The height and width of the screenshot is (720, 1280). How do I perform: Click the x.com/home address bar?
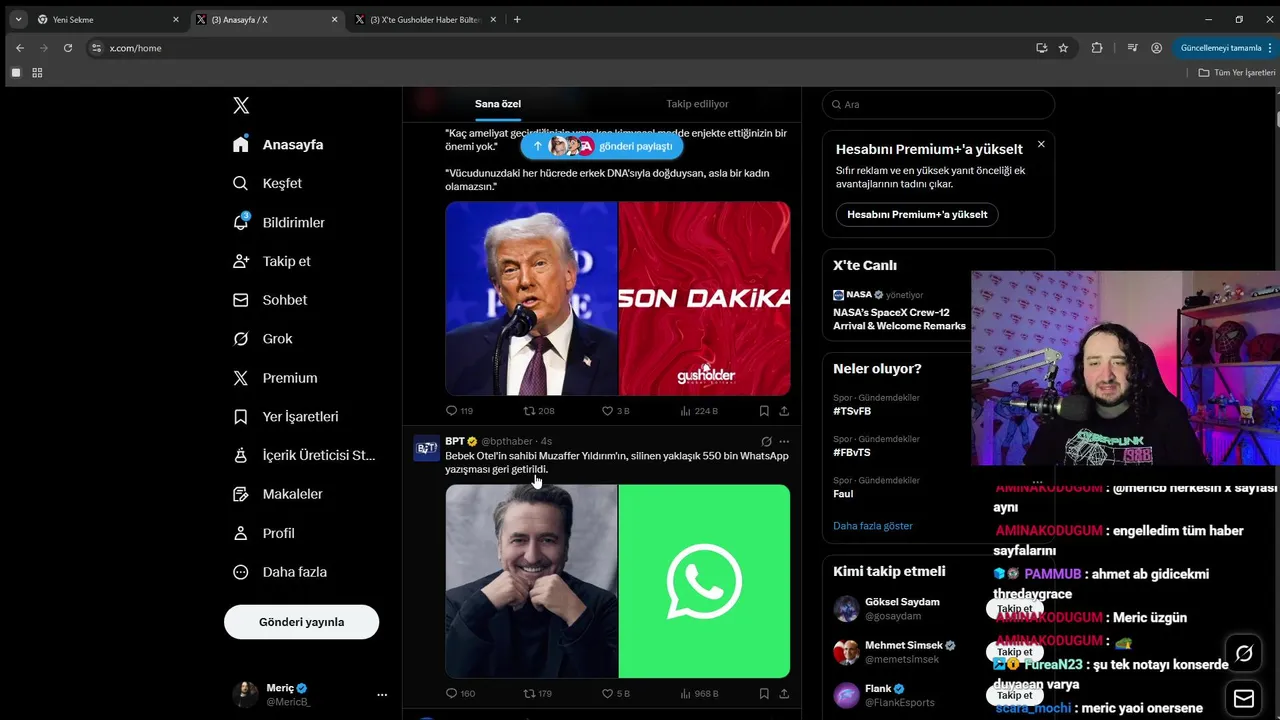pyautogui.click(x=560, y=48)
